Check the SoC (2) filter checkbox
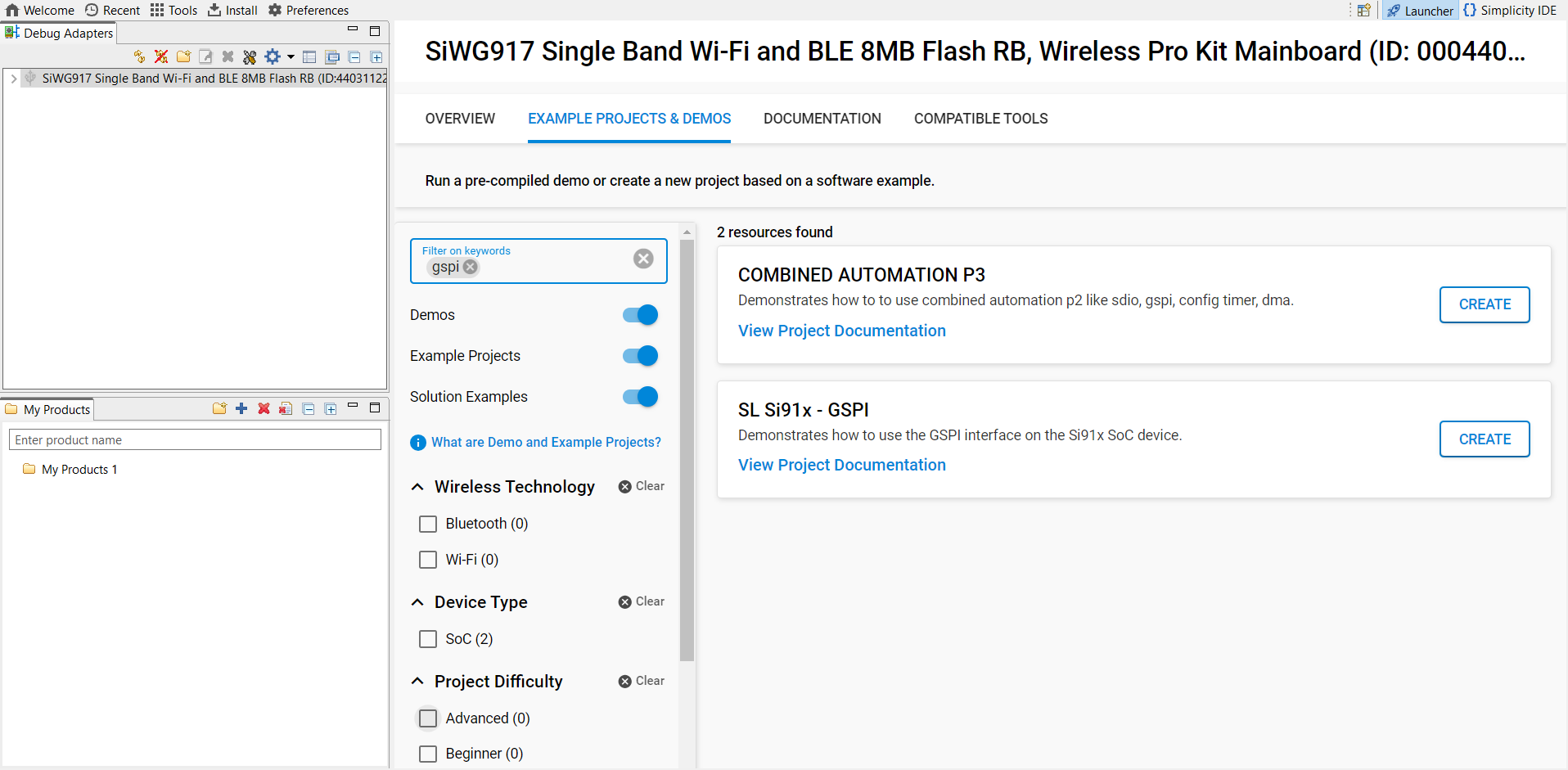 pos(428,639)
